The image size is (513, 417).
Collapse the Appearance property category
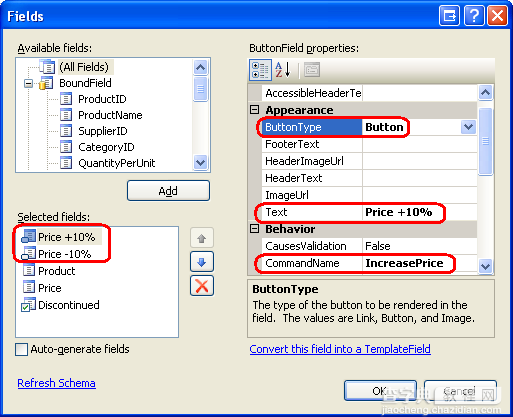[x=255, y=110]
